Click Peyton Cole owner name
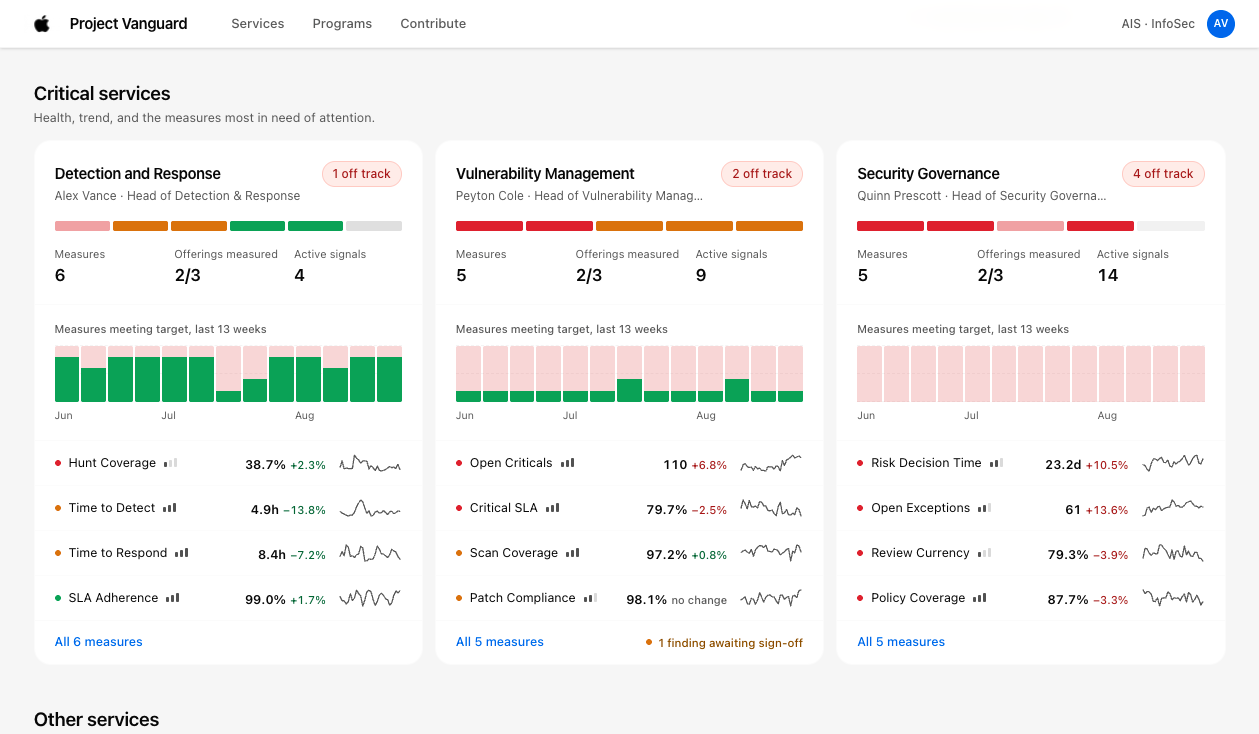Viewport: 1259px width, 734px height. pos(489,196)
